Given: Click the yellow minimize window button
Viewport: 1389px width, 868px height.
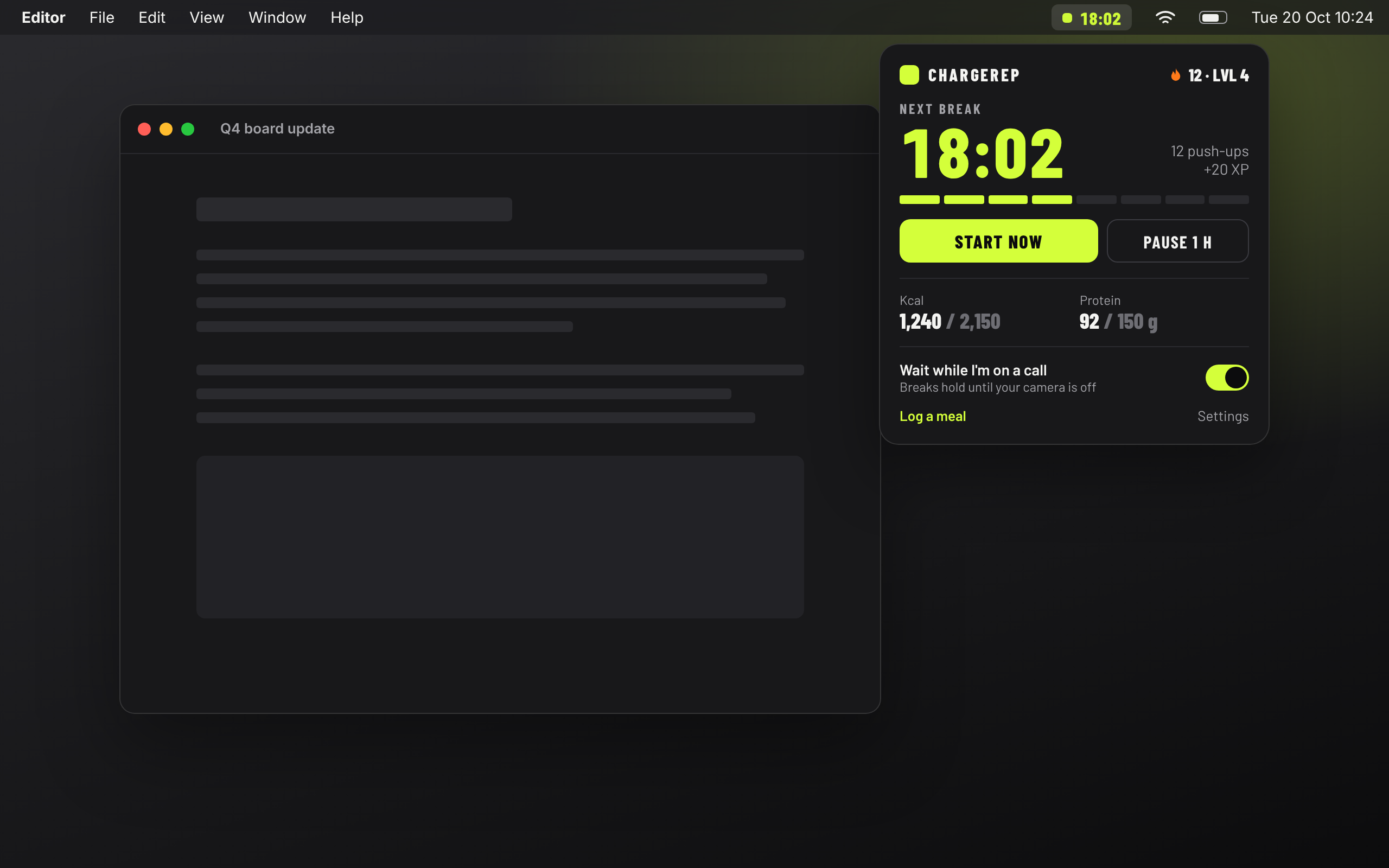Looking at the screenshot, I should coord(166,129).
